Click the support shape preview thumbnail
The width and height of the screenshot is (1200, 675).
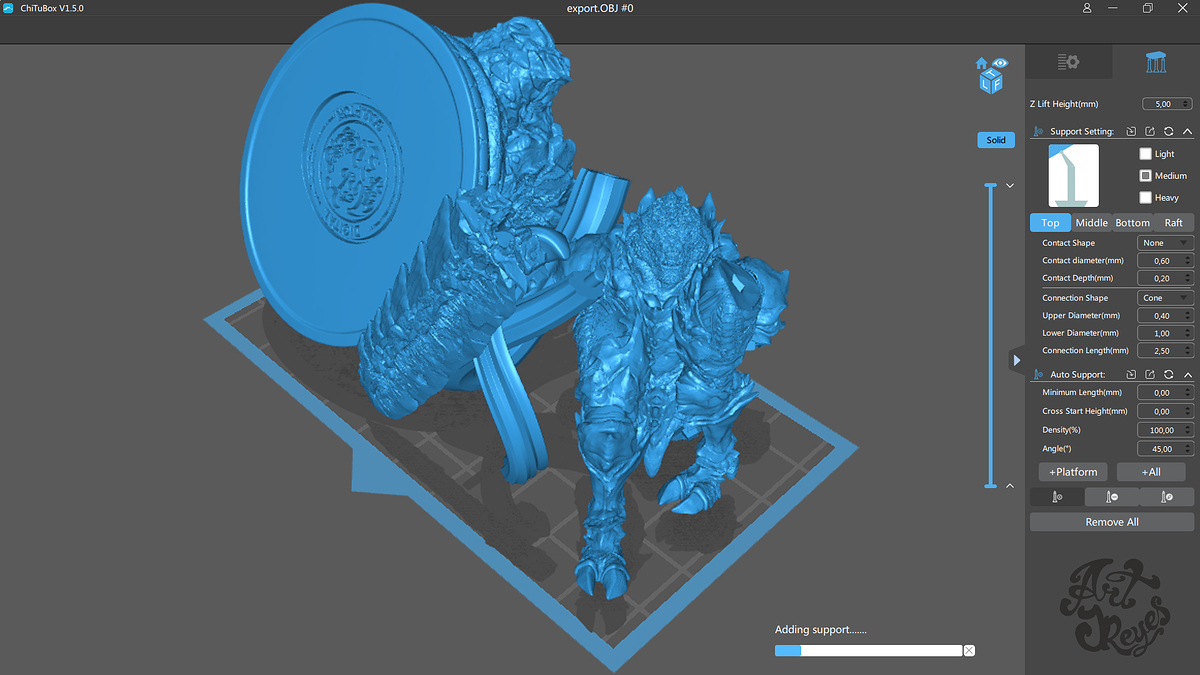point(1073,175)
